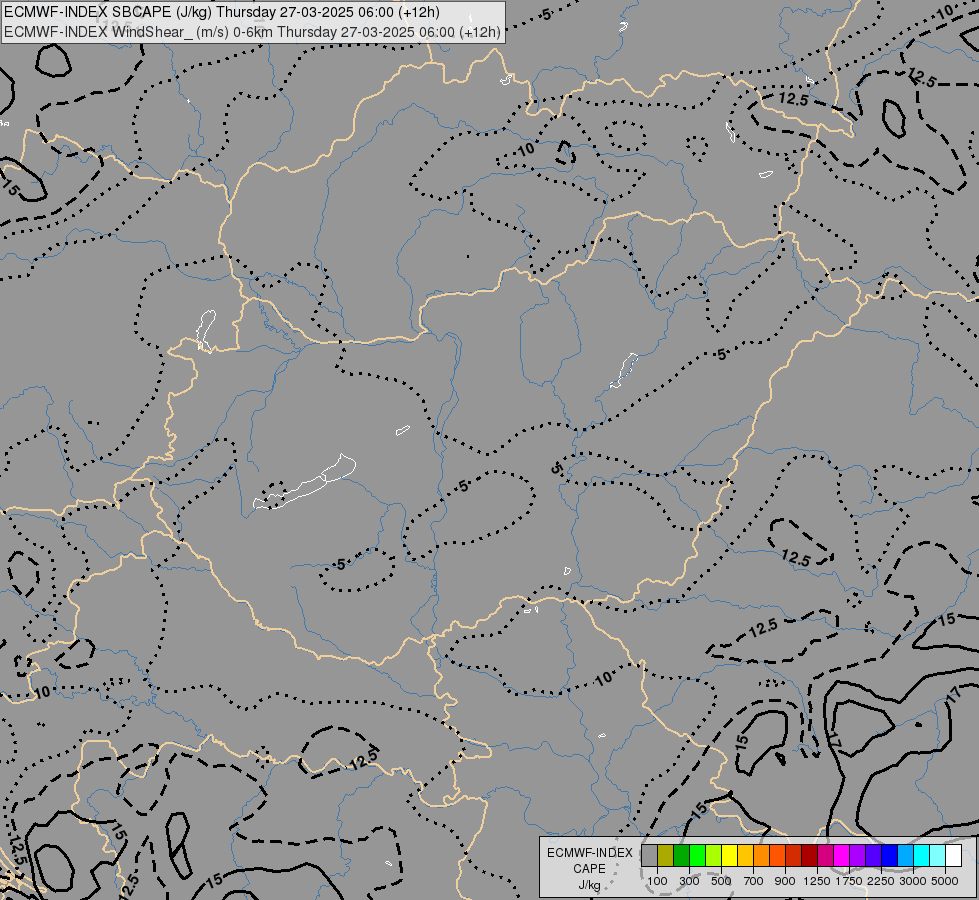Image resolution: width=979 pixels, height=900 pixels.
Task: Click the Lake Balaton white outline
Action: tap(305, 484)
